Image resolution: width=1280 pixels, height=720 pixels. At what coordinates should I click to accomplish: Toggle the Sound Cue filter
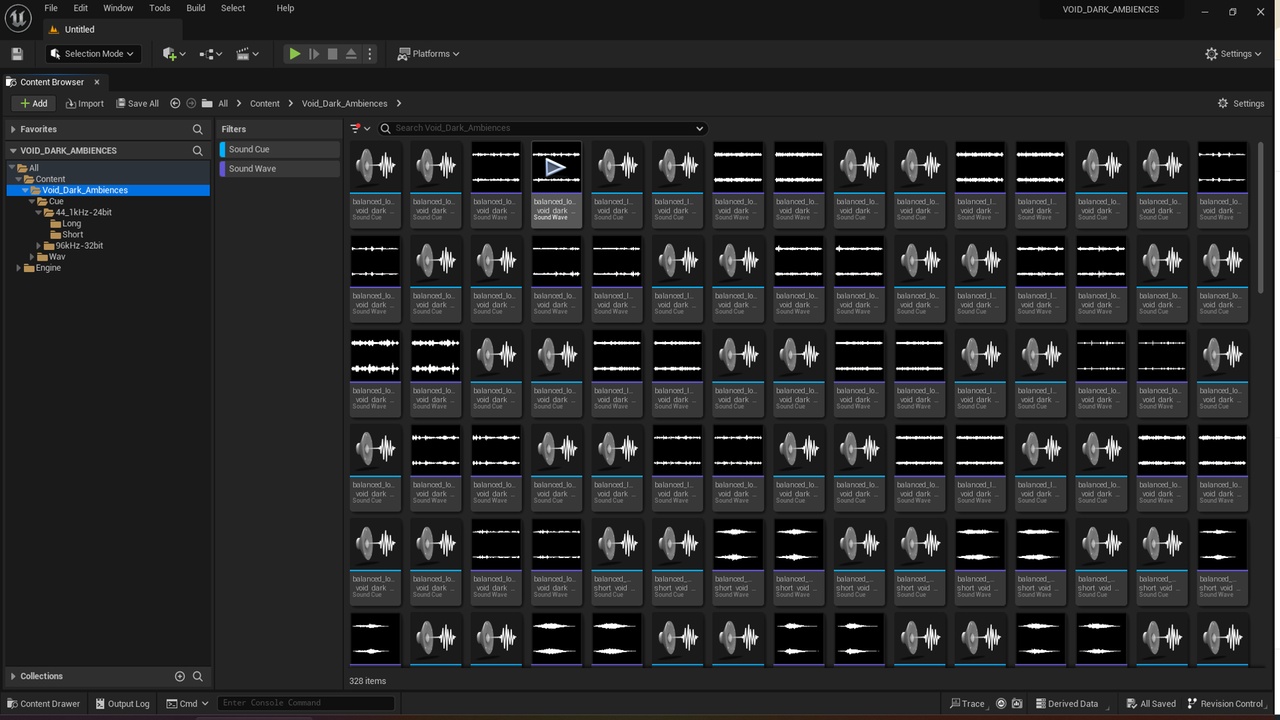[x=280, y=149]
